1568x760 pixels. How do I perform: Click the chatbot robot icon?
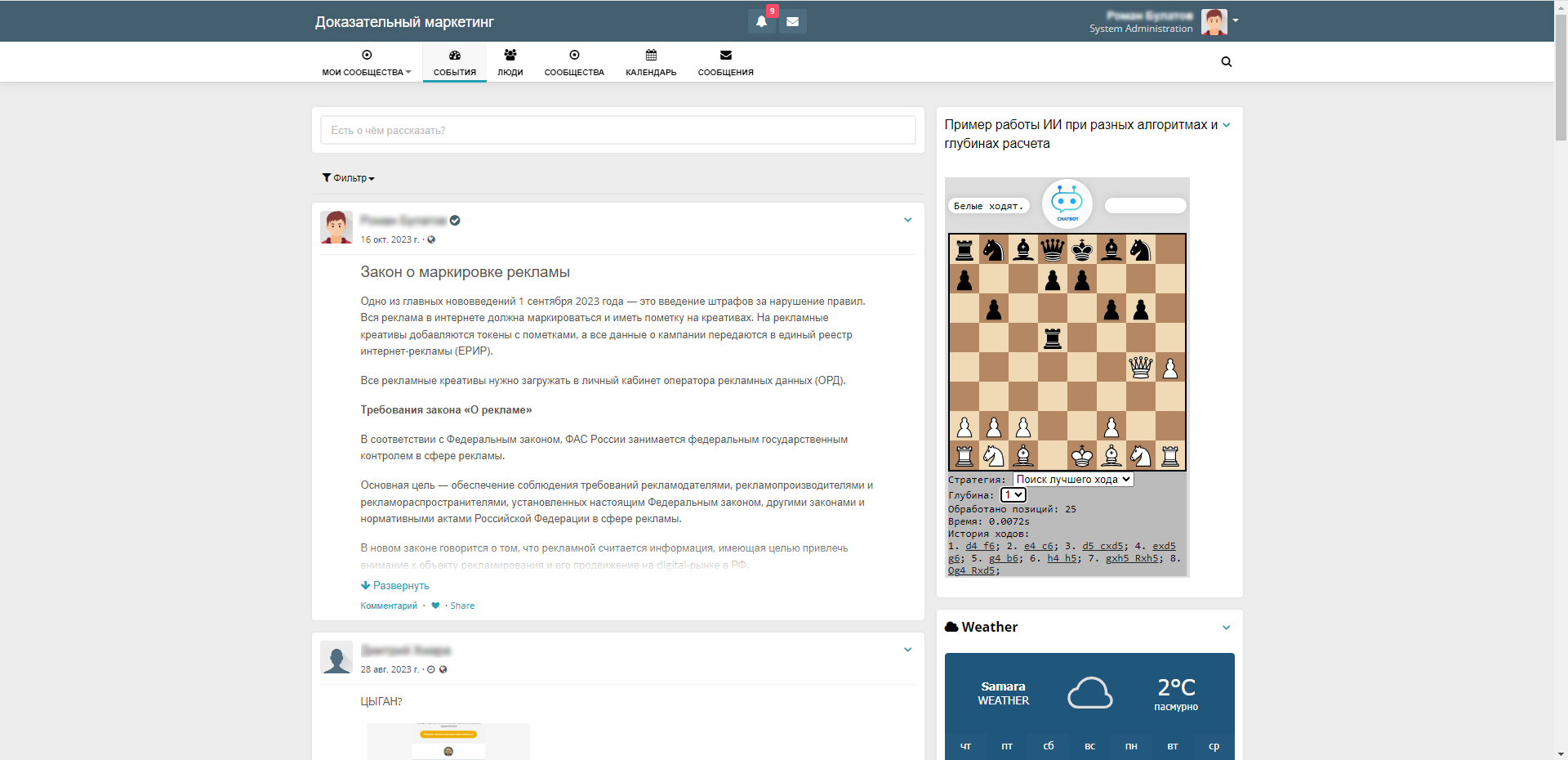pos(1067,203)
